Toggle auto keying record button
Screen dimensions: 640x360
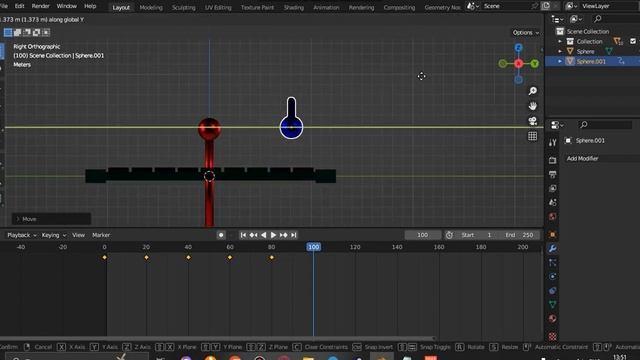tap(221, 235)
